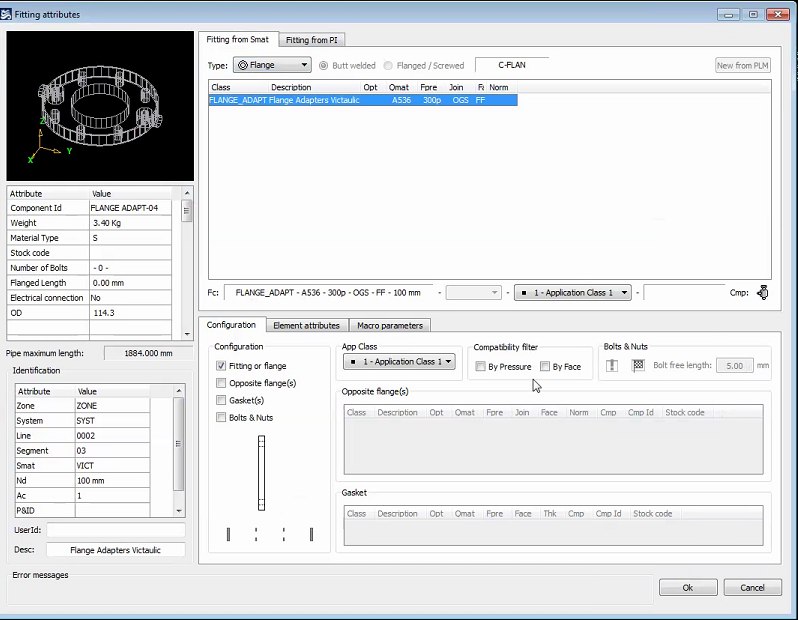
Task: Click the Description column header in fitting list
Action: (x=291, y=87)
